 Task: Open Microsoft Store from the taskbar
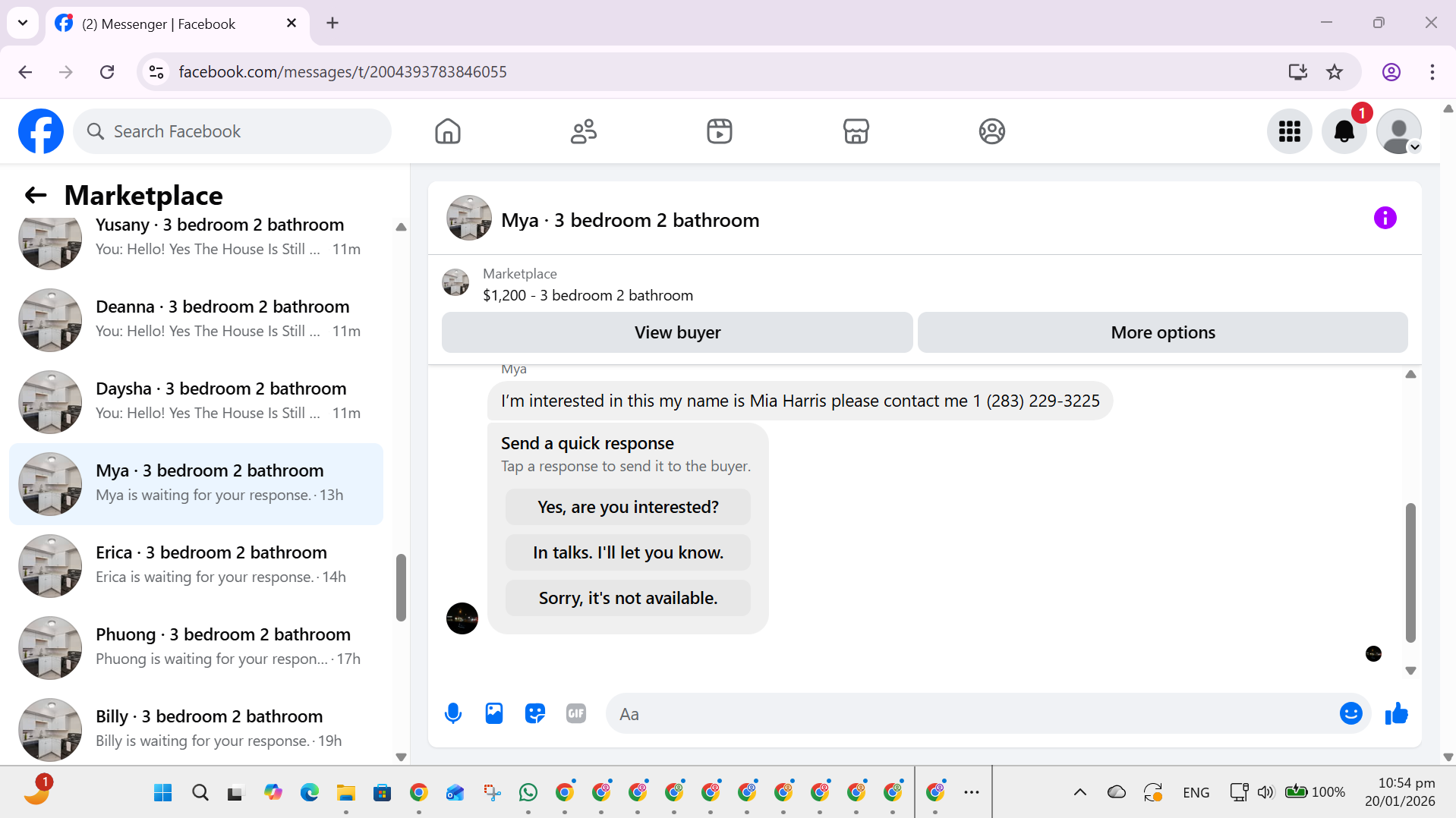(383, 793)
